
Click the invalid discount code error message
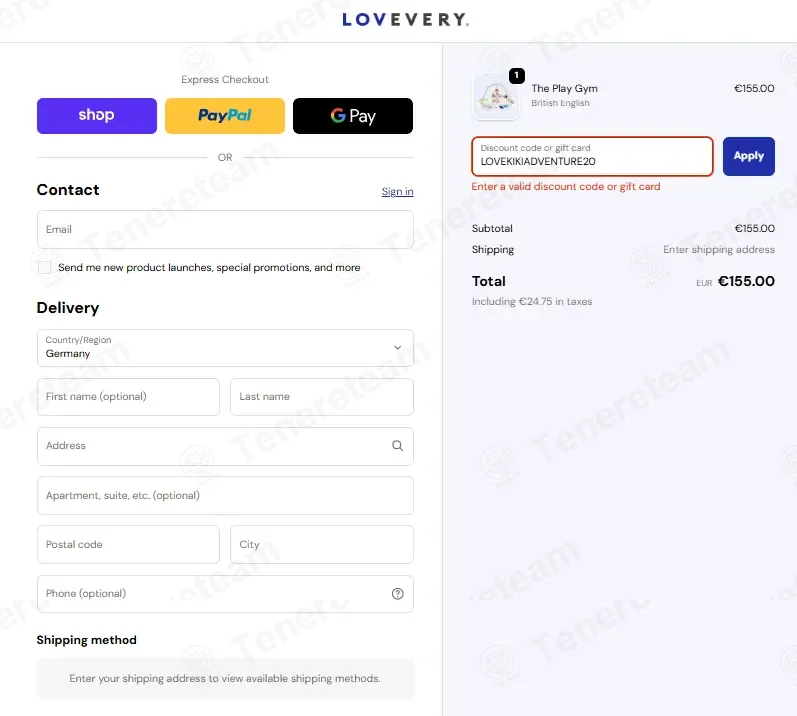(x=566, y=186)
